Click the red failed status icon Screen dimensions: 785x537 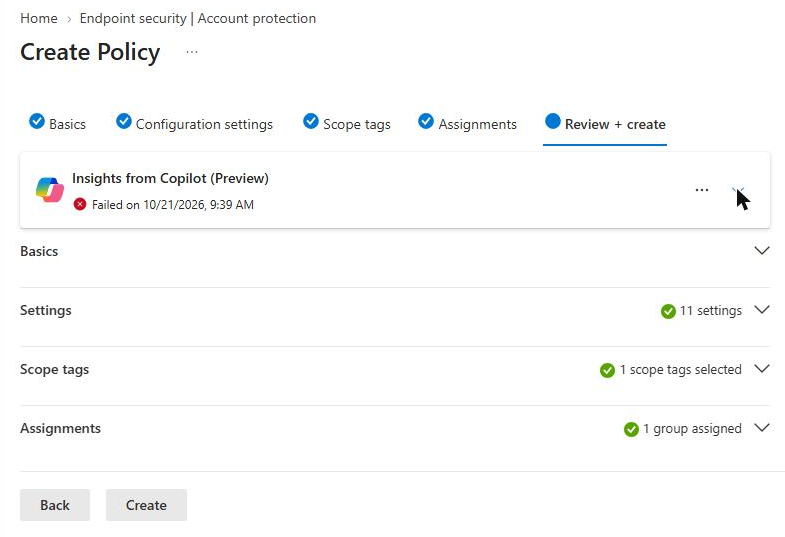pyautogui.click(x=80, y=204)
